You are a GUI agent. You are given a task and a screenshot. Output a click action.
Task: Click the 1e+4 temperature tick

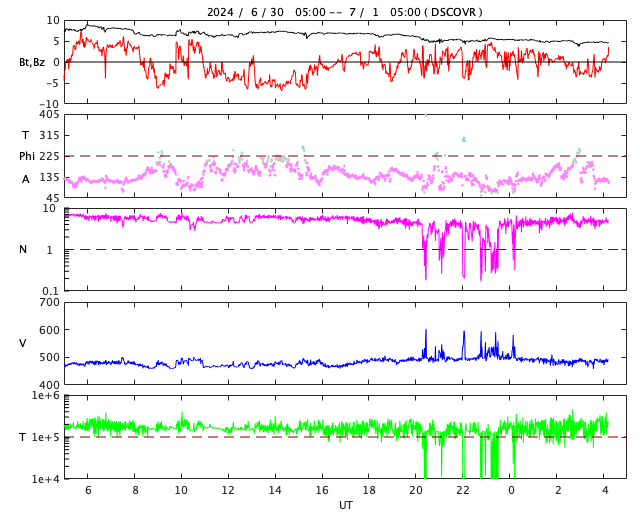46,479
